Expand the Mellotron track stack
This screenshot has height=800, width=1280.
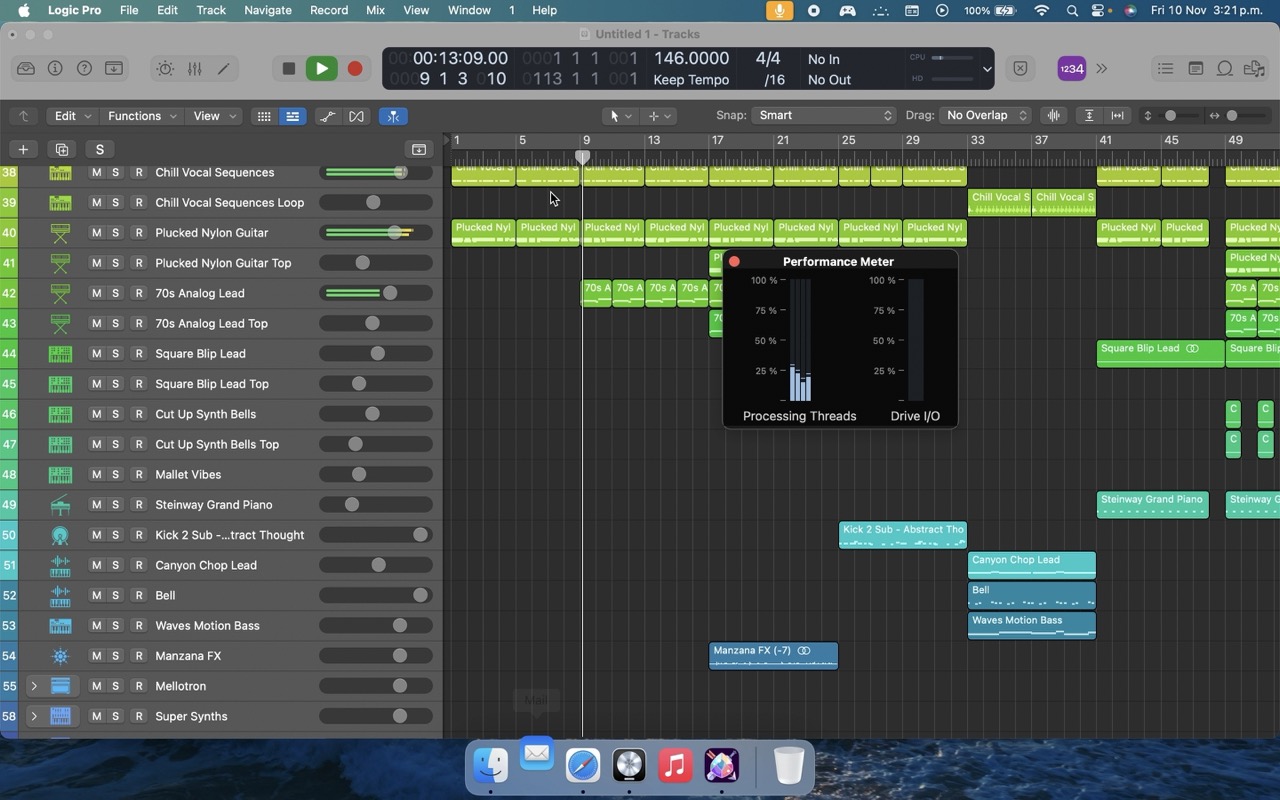pyautogui.click(x=35, y=686)
